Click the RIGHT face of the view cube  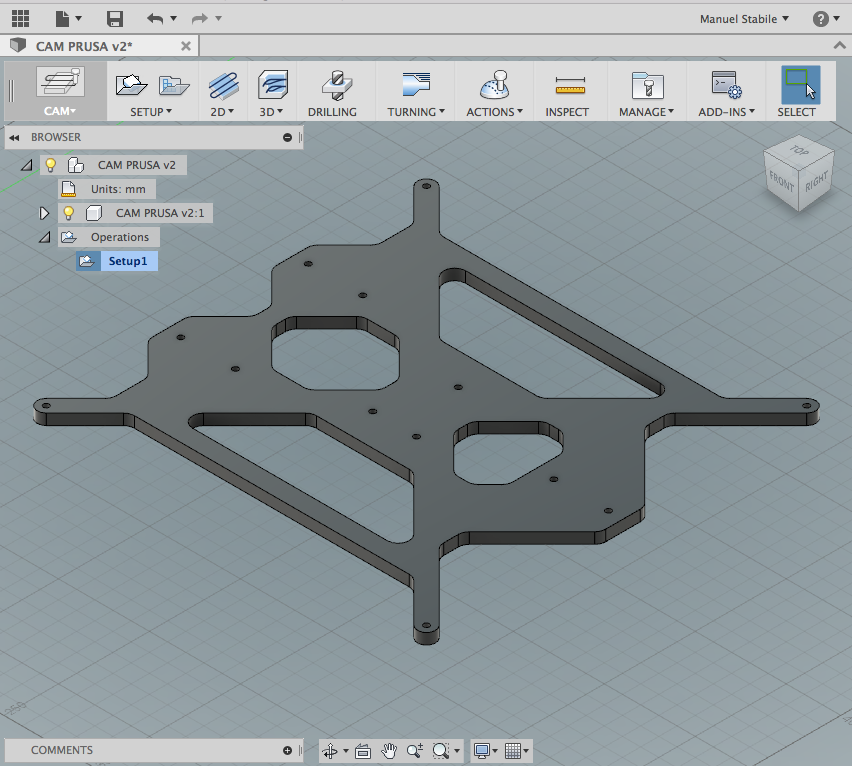click(x=816, y=181)
